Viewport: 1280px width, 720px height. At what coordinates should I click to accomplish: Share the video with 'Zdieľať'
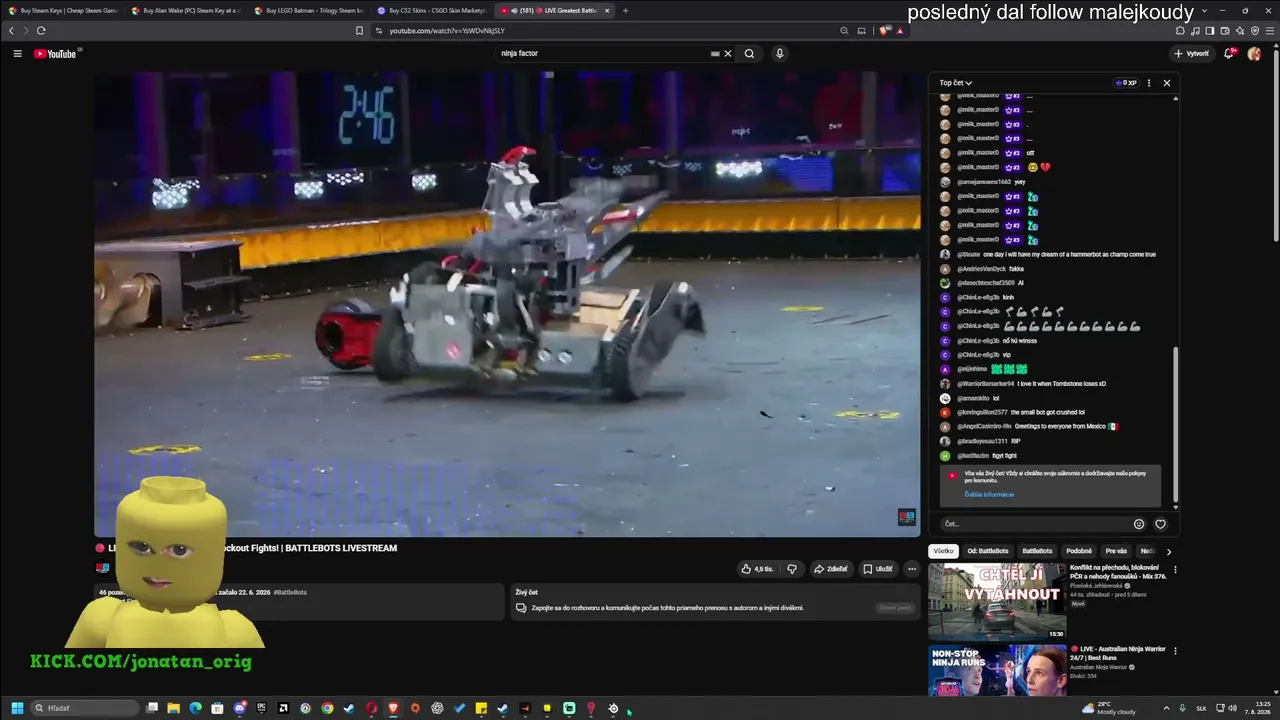tap(831, 569)
